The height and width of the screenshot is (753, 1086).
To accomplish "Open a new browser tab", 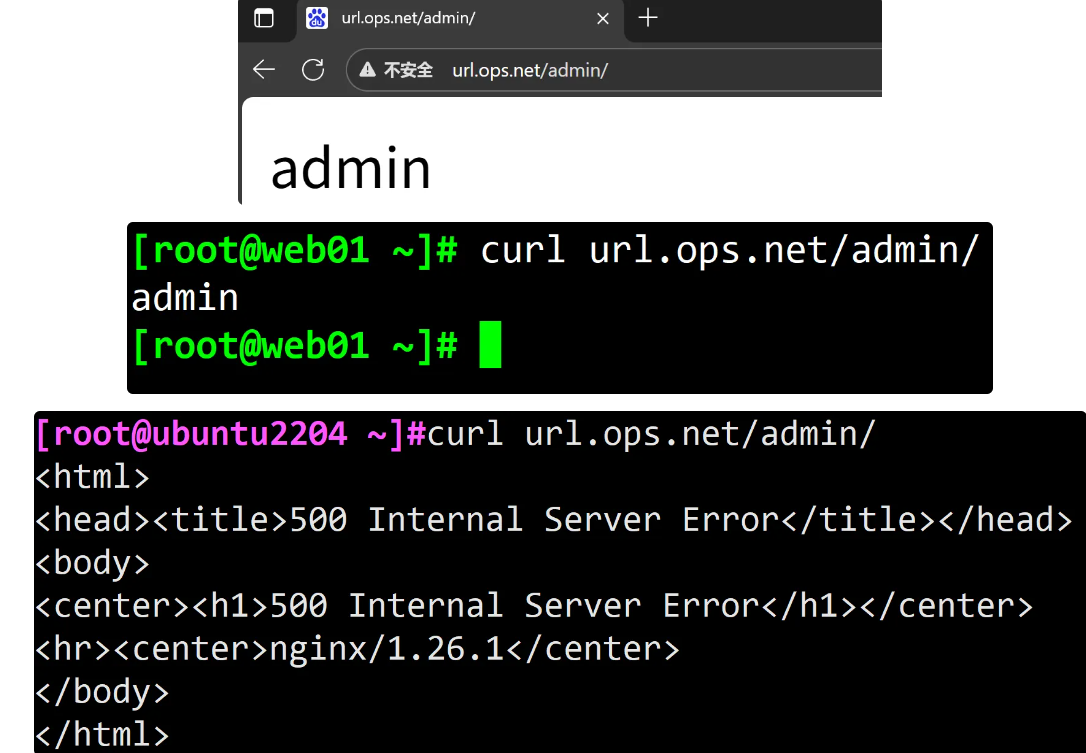I will pos(648,18).
